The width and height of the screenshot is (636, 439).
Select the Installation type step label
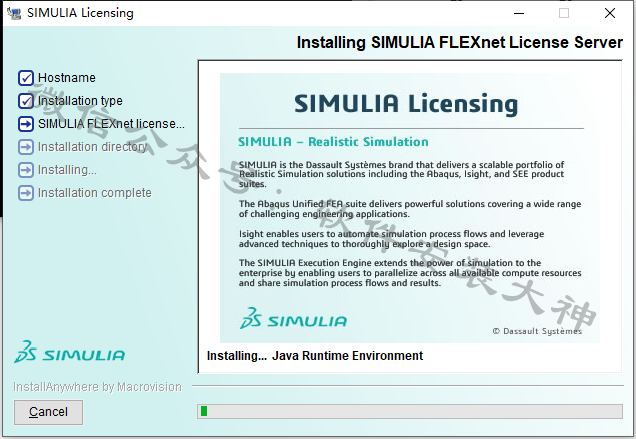tap(80, 101)
